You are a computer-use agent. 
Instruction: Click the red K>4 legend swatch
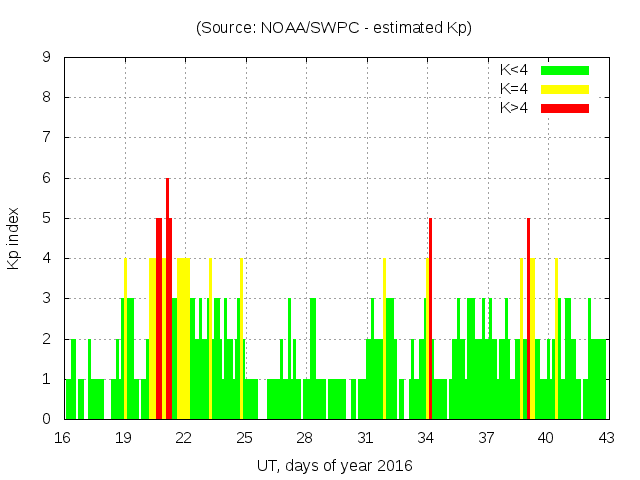[565, 107]
